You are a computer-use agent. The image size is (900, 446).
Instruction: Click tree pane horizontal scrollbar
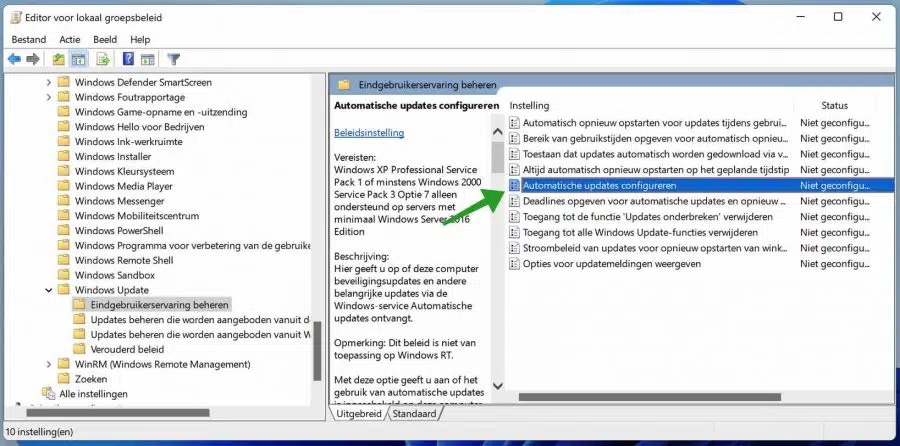pos(118,412)
